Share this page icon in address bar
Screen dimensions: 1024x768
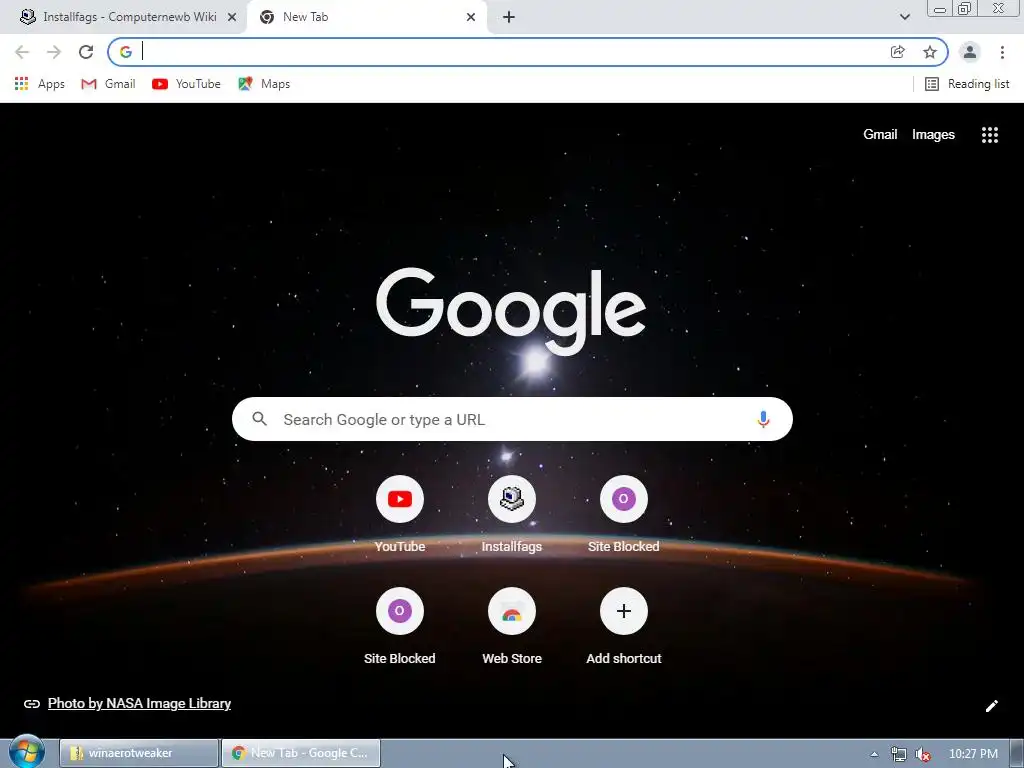coord(898,52)
